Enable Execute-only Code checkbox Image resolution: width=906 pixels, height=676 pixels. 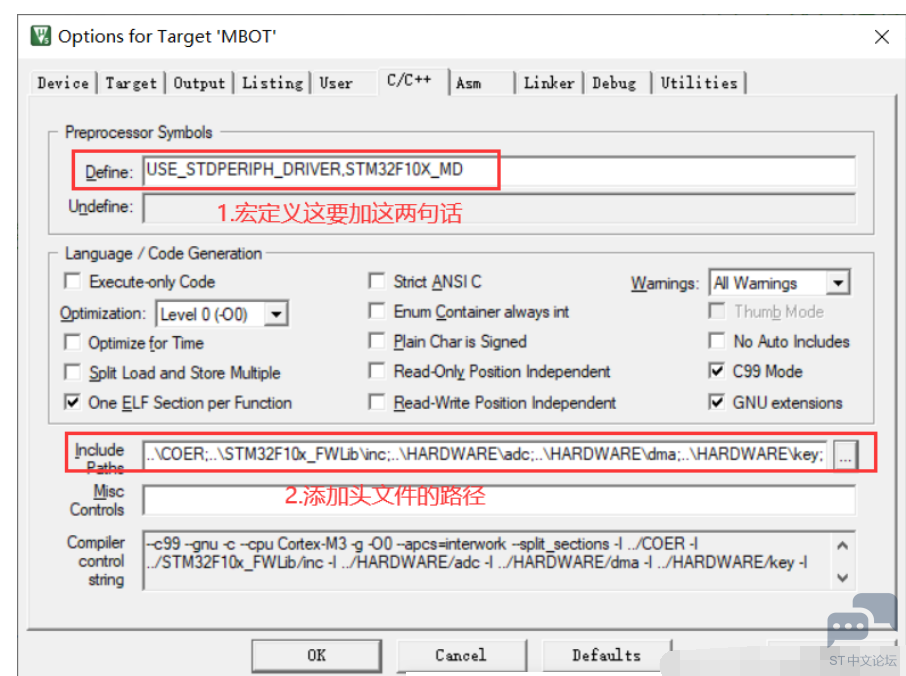73,281
